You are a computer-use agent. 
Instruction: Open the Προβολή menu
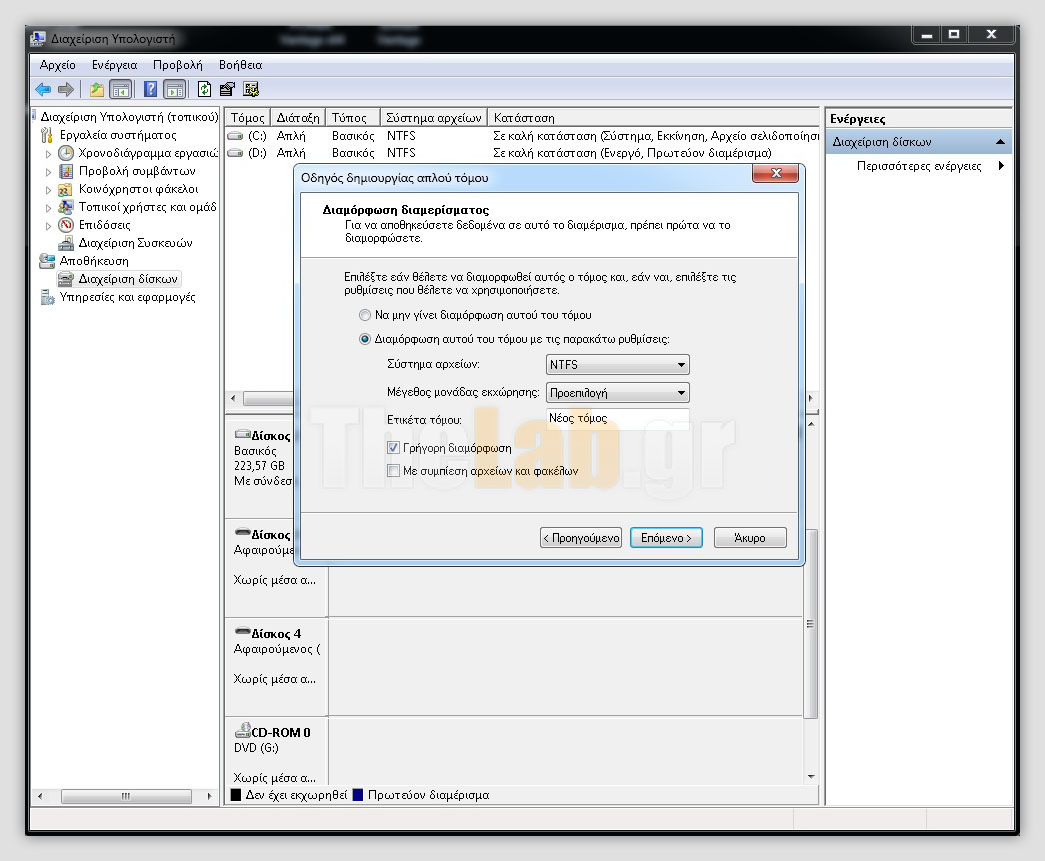click(x=177, y=65)
